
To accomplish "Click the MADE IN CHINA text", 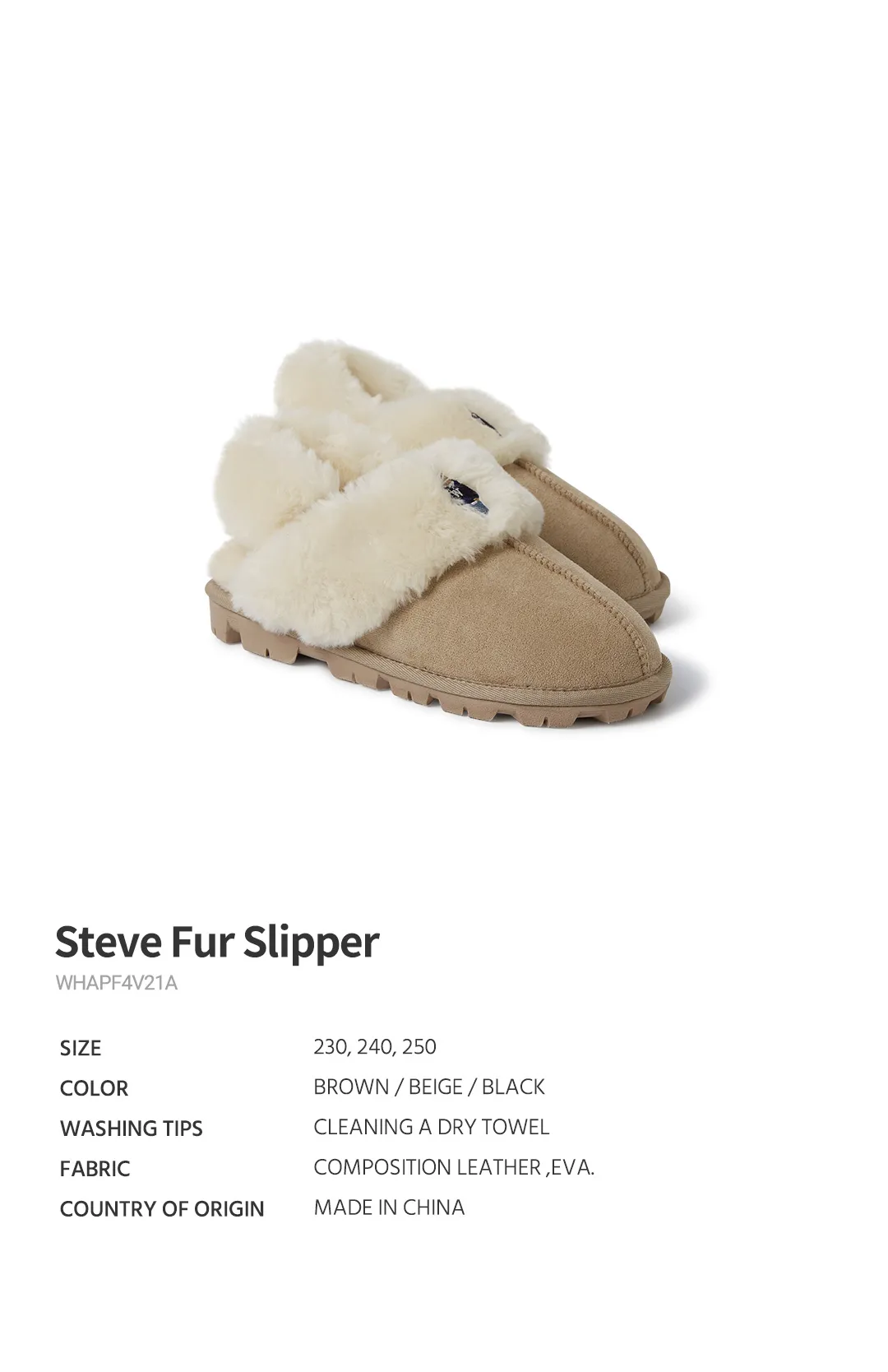I will pyautogui.click(x=389, y=1207).
